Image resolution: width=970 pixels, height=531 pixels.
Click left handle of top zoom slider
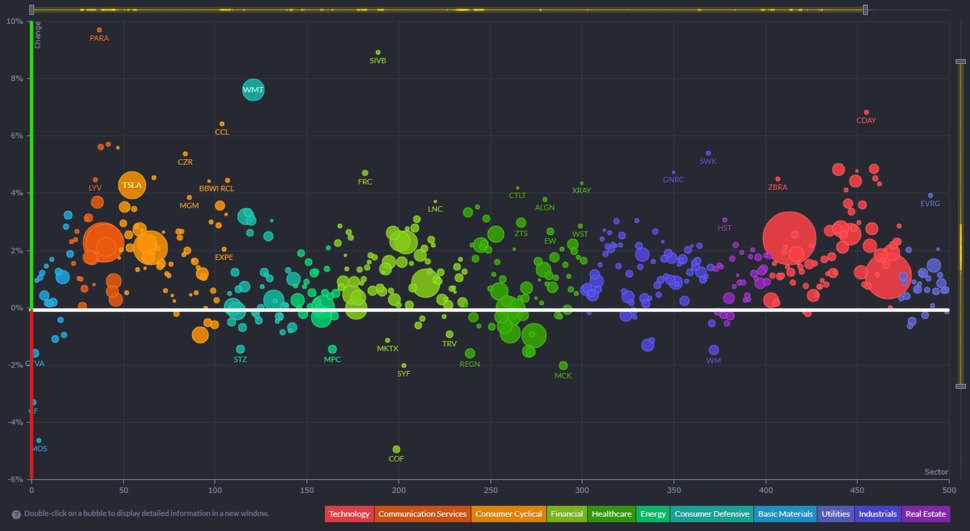(x=32, y=10)
